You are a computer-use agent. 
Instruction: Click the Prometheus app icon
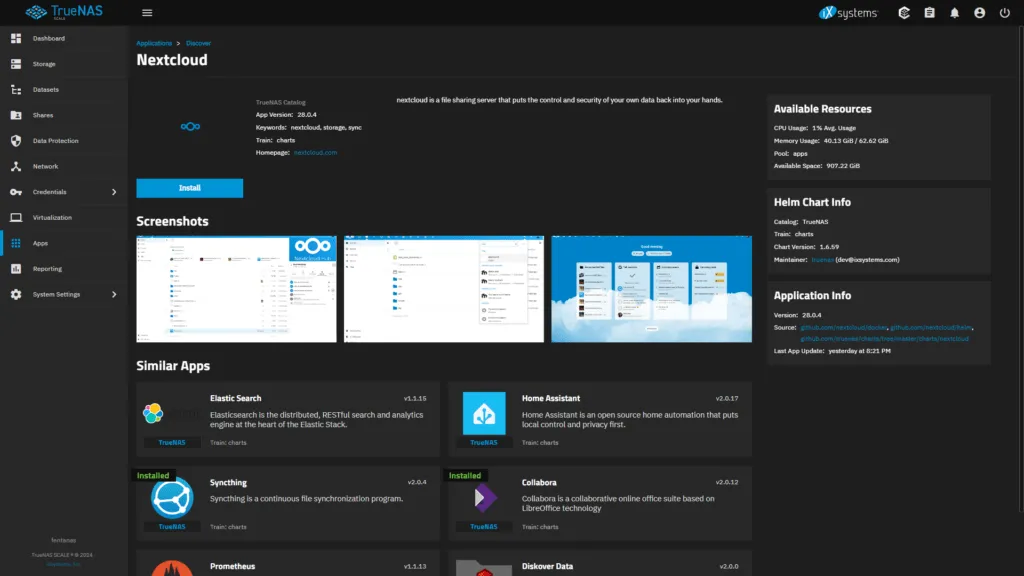click(x=171, y=570)
